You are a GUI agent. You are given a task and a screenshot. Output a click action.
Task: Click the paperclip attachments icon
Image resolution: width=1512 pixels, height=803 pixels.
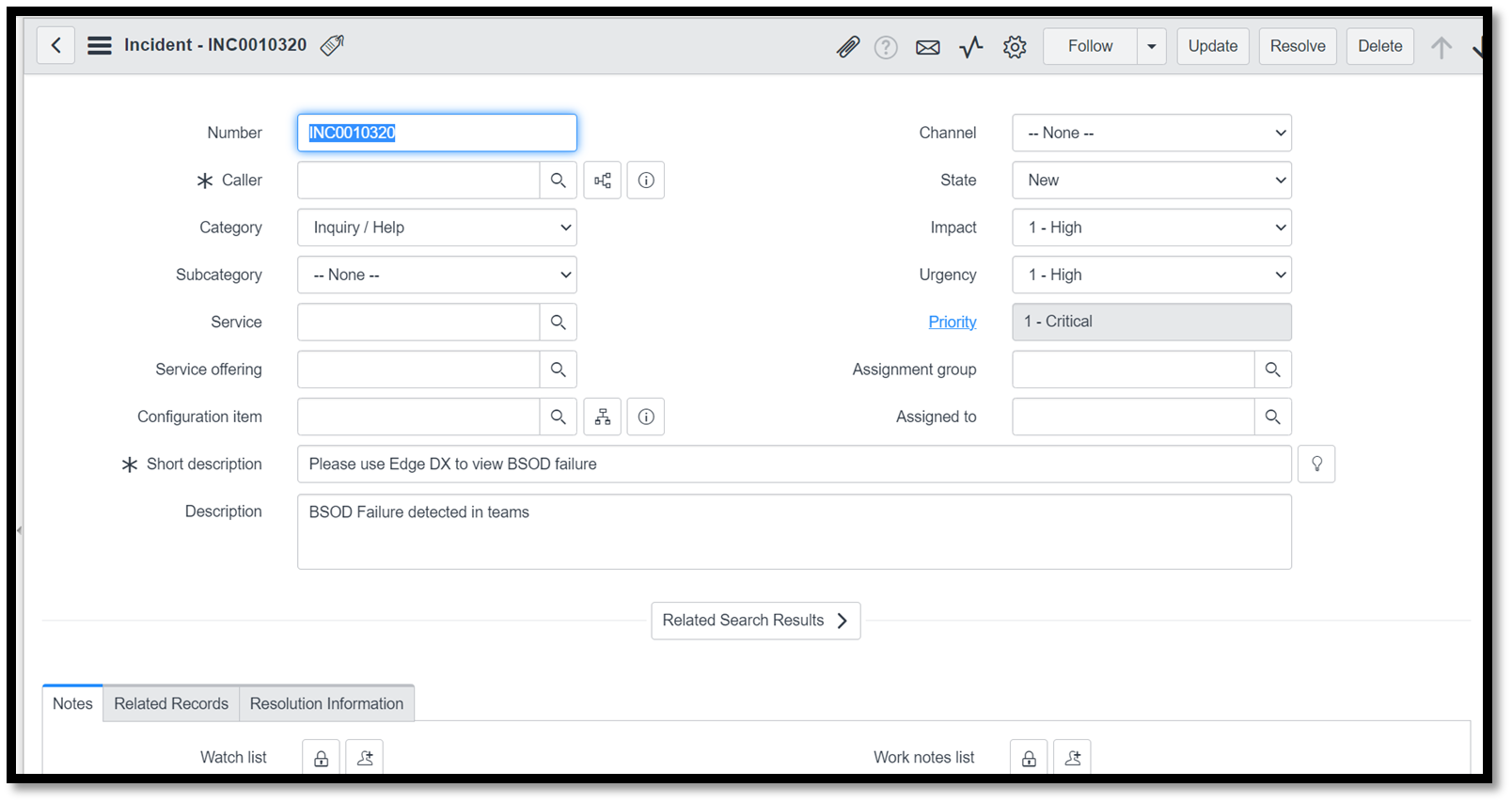click(x=847, y=47)
